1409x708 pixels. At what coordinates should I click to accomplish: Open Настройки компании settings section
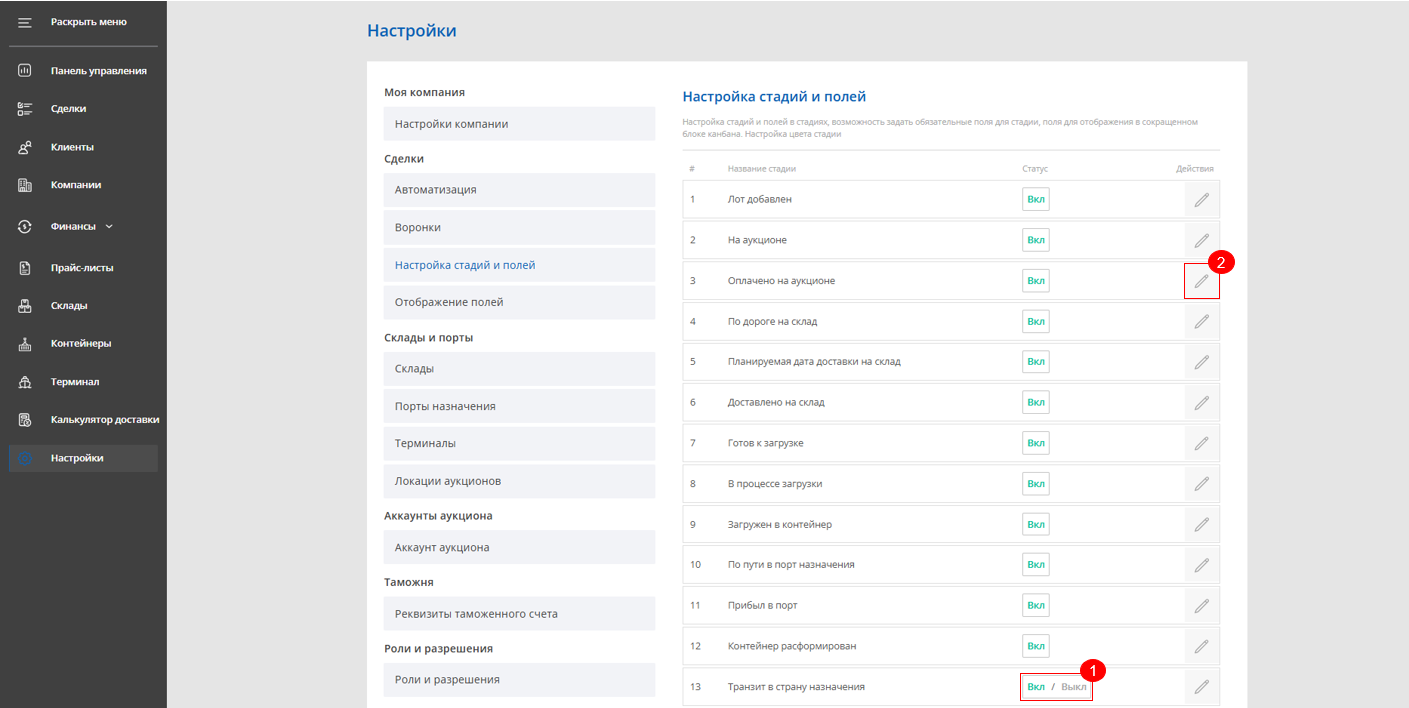[519, 124]
